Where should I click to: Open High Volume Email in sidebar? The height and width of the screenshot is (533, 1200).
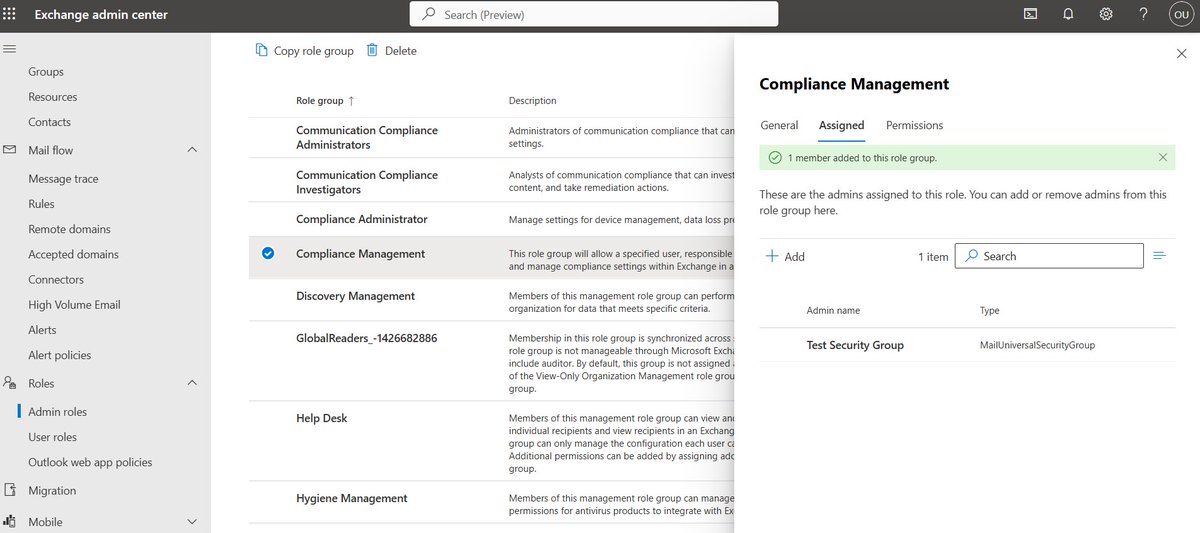(74, 305)
